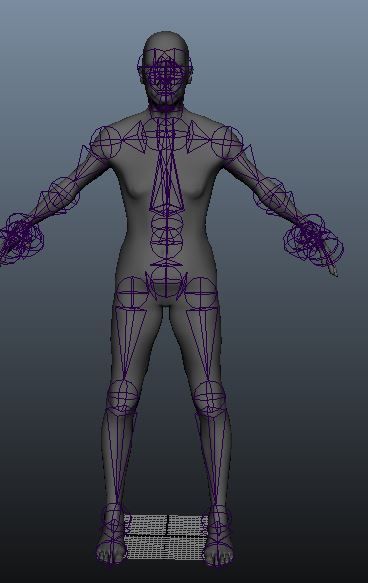Pick the clavicle cone control on screen left
This screenshot has width=368, height=583.
133,138
